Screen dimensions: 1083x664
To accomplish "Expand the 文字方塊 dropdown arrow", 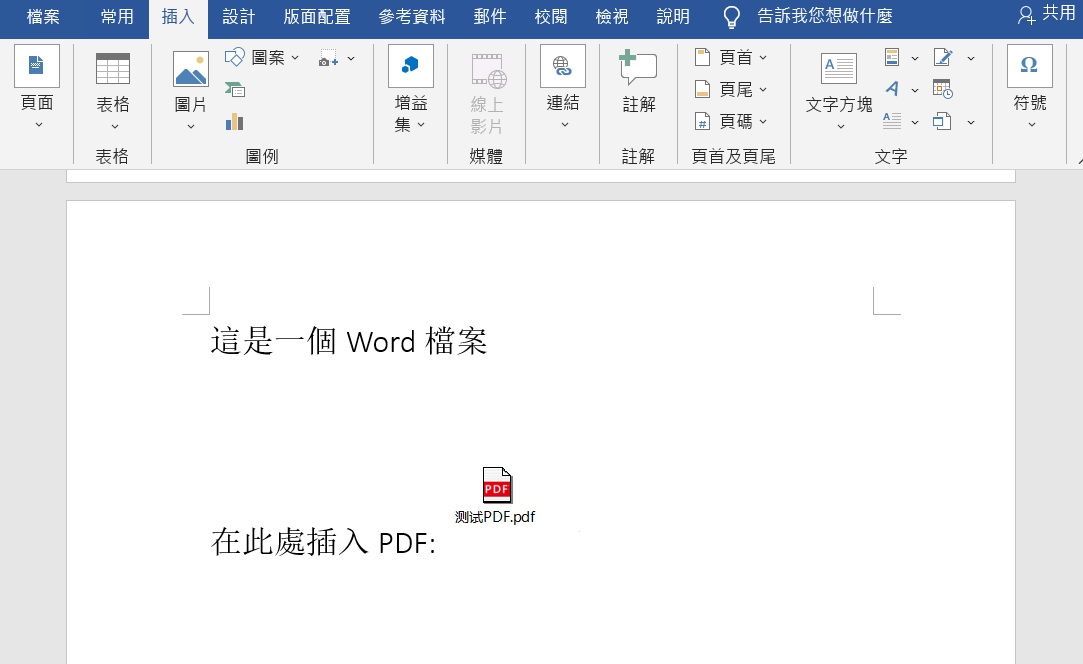I will coord(841,126).
